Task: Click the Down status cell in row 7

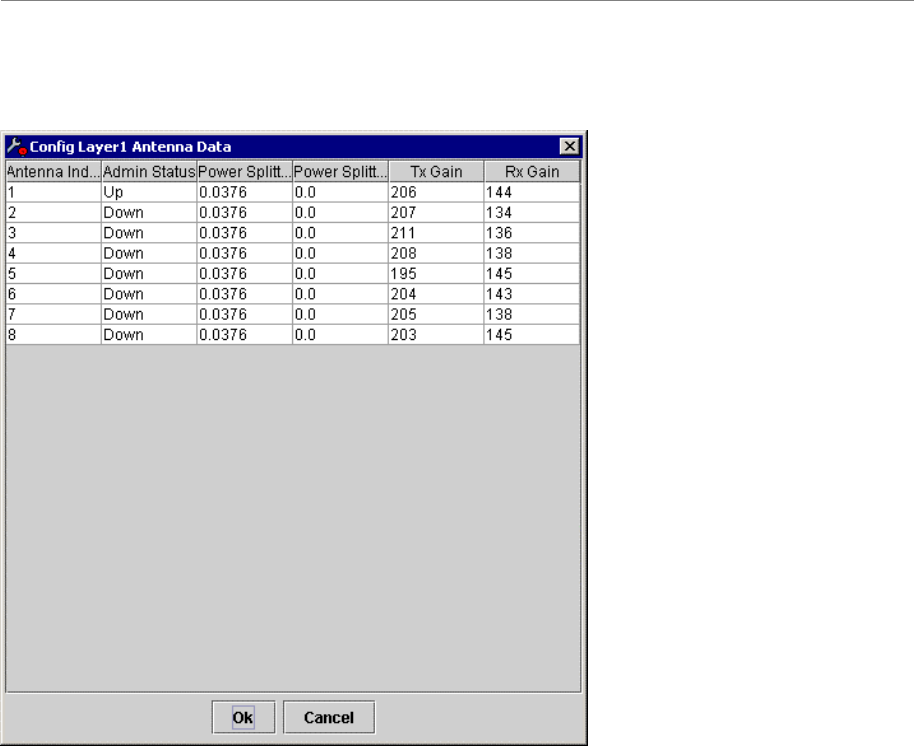Action: (x=149, y=315)
